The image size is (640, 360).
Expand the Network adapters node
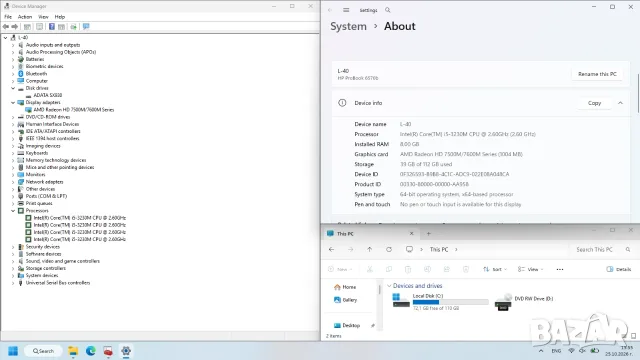[x=13, y=182]
